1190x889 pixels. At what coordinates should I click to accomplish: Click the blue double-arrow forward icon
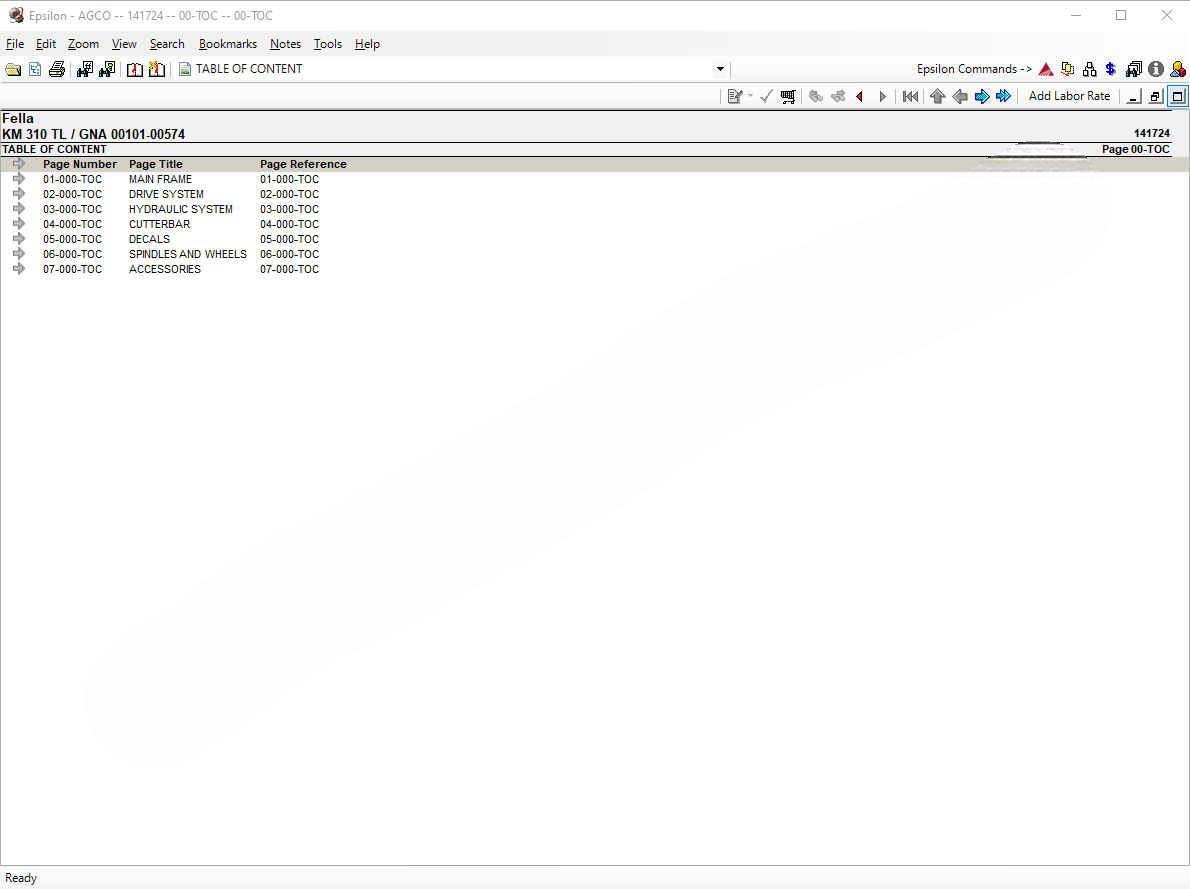click(x=1003, y=96)
